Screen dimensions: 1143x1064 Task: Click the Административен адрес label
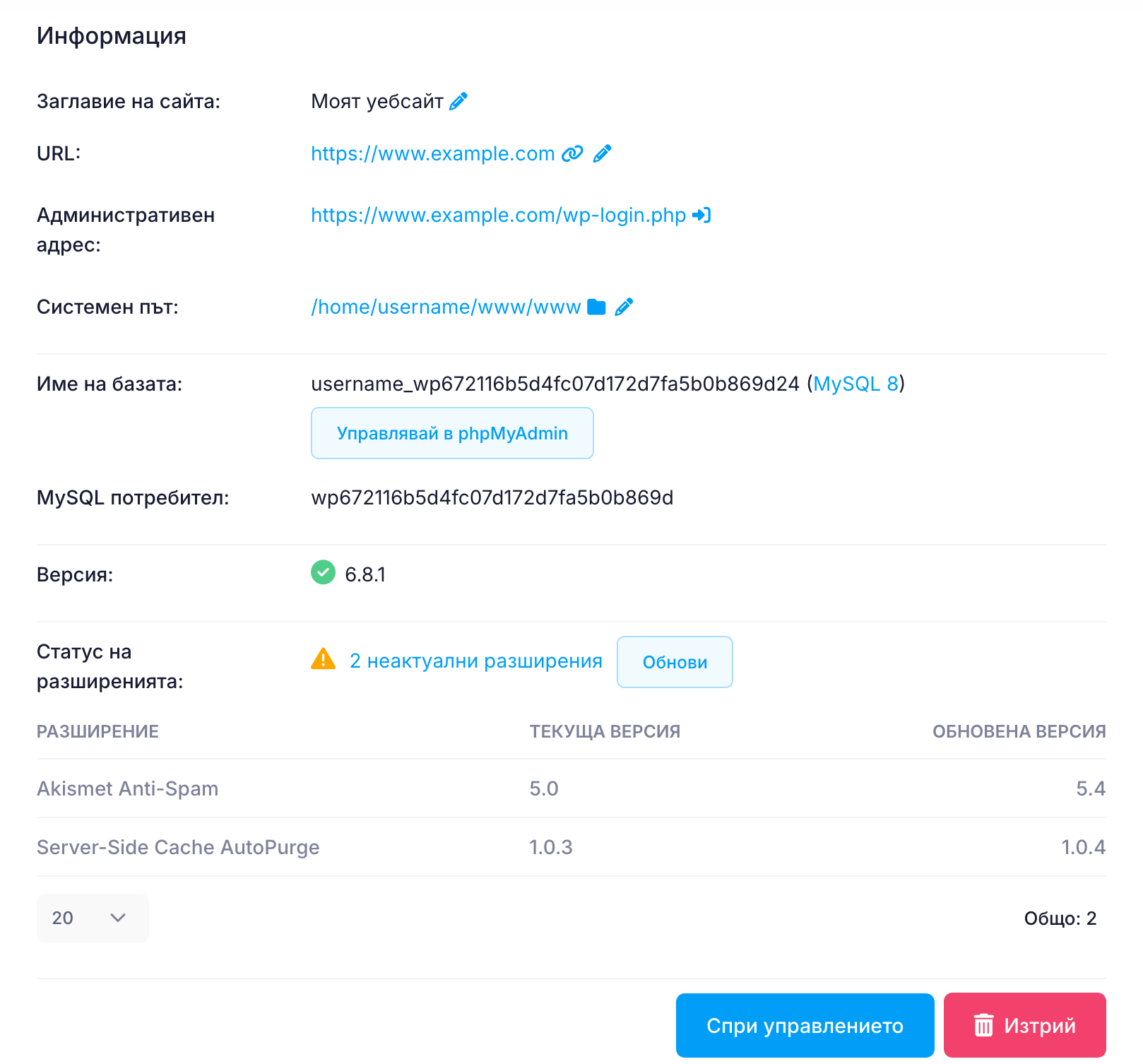[x=126, y=230]
